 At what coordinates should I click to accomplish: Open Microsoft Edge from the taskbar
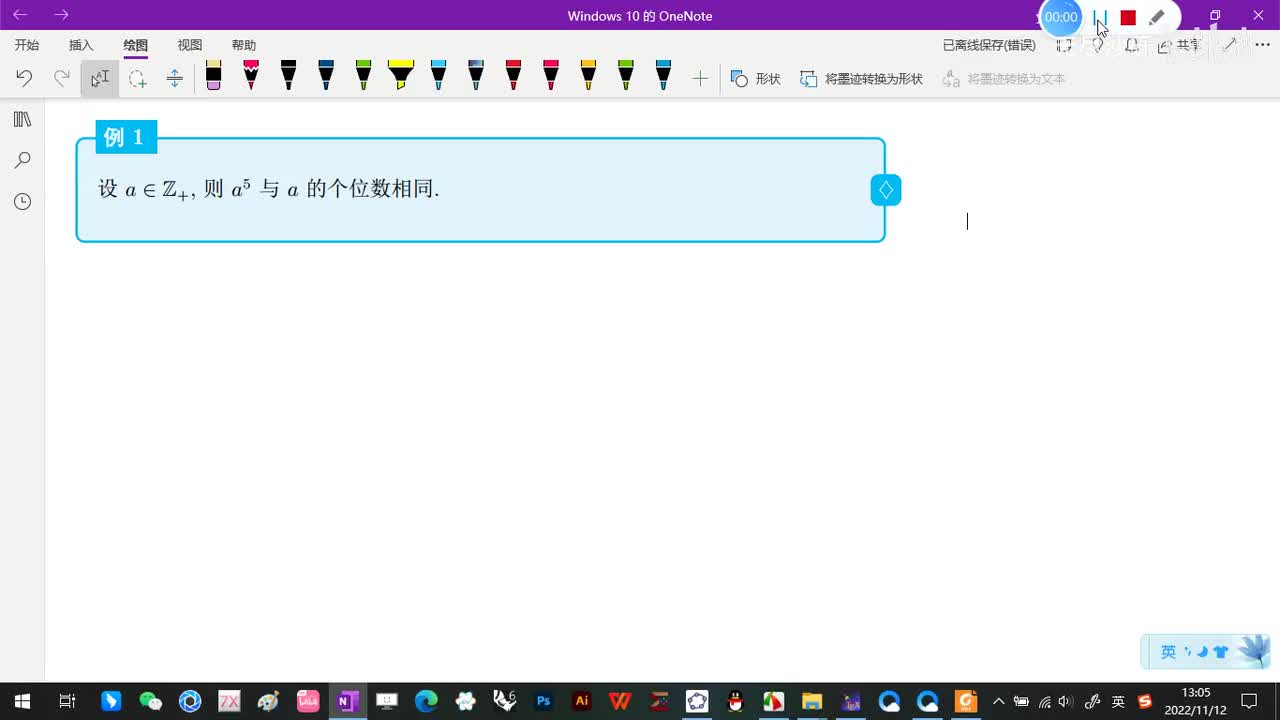[426, 701]
